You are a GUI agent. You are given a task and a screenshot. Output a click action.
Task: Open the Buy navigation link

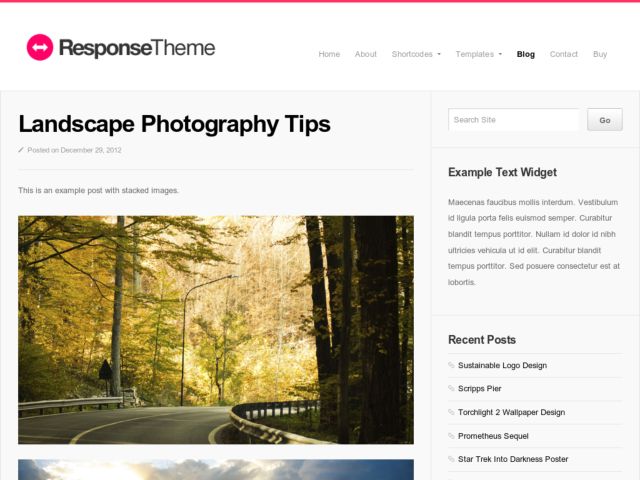click(600, 54)
